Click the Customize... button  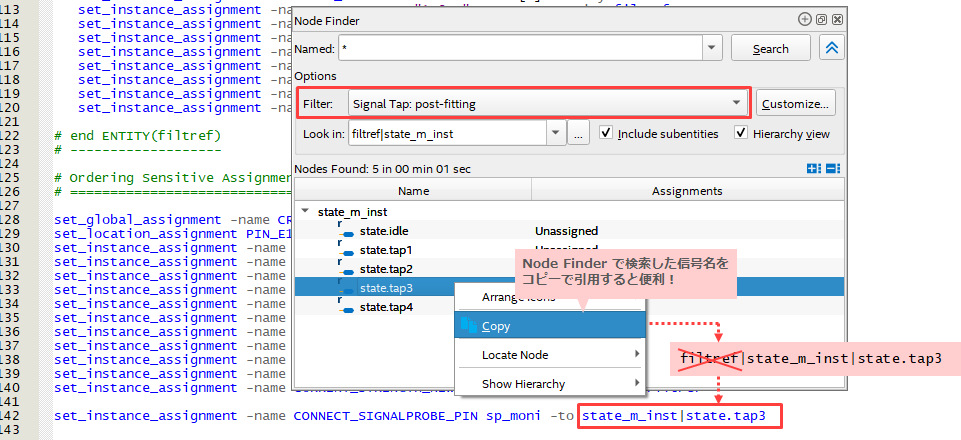(795, 104)
